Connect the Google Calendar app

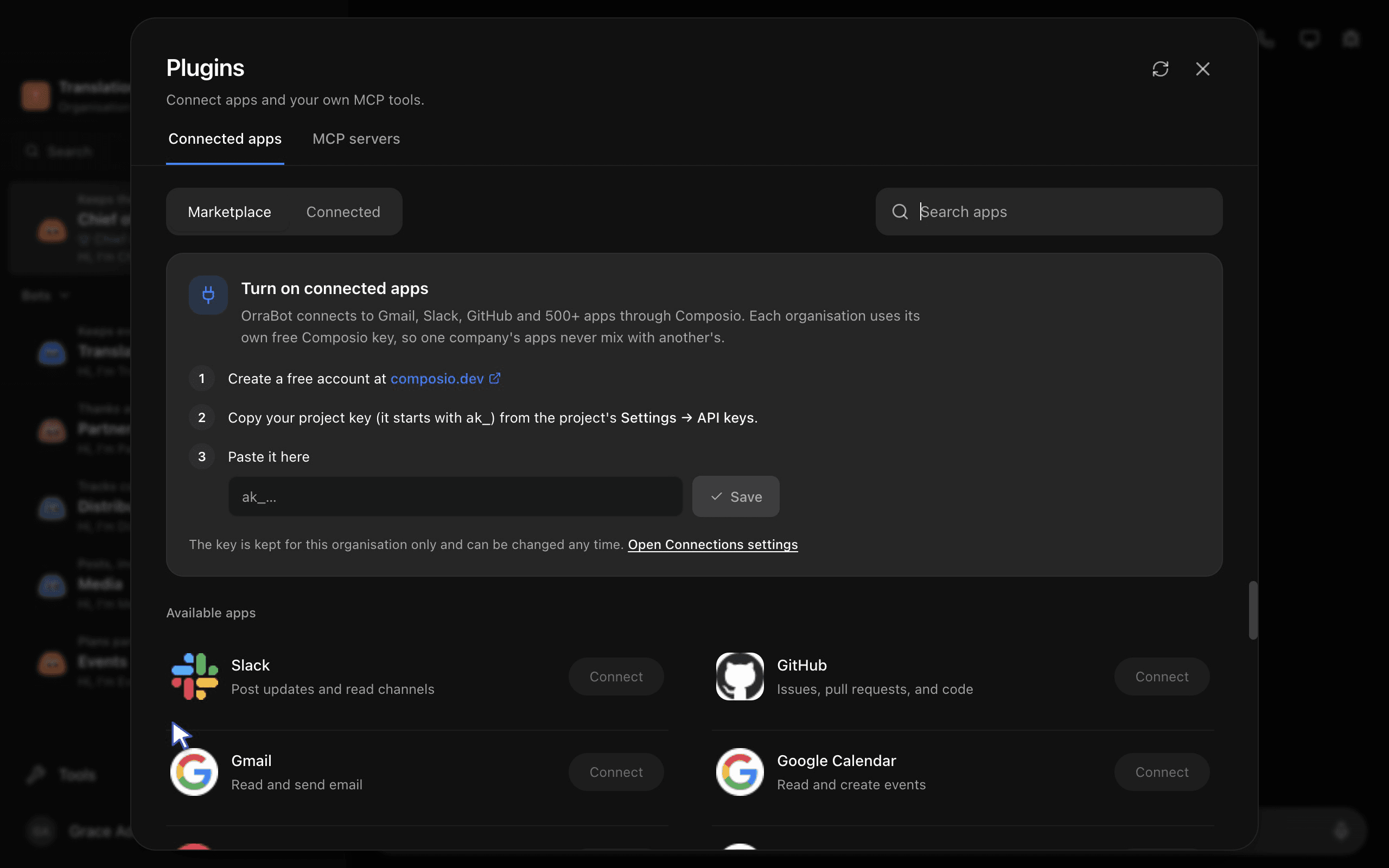point(1162,772)
